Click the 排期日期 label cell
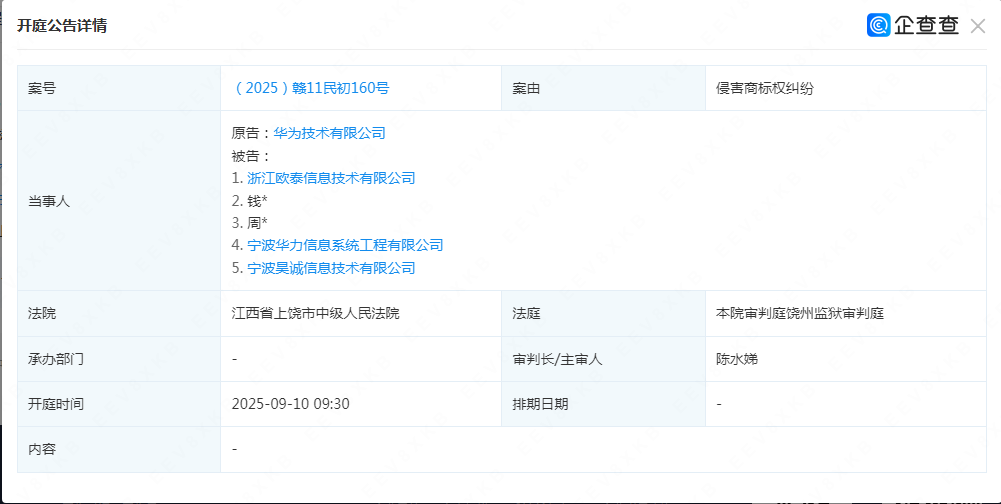This screenshot has height=504, width=1001. (x=603, y=404)
